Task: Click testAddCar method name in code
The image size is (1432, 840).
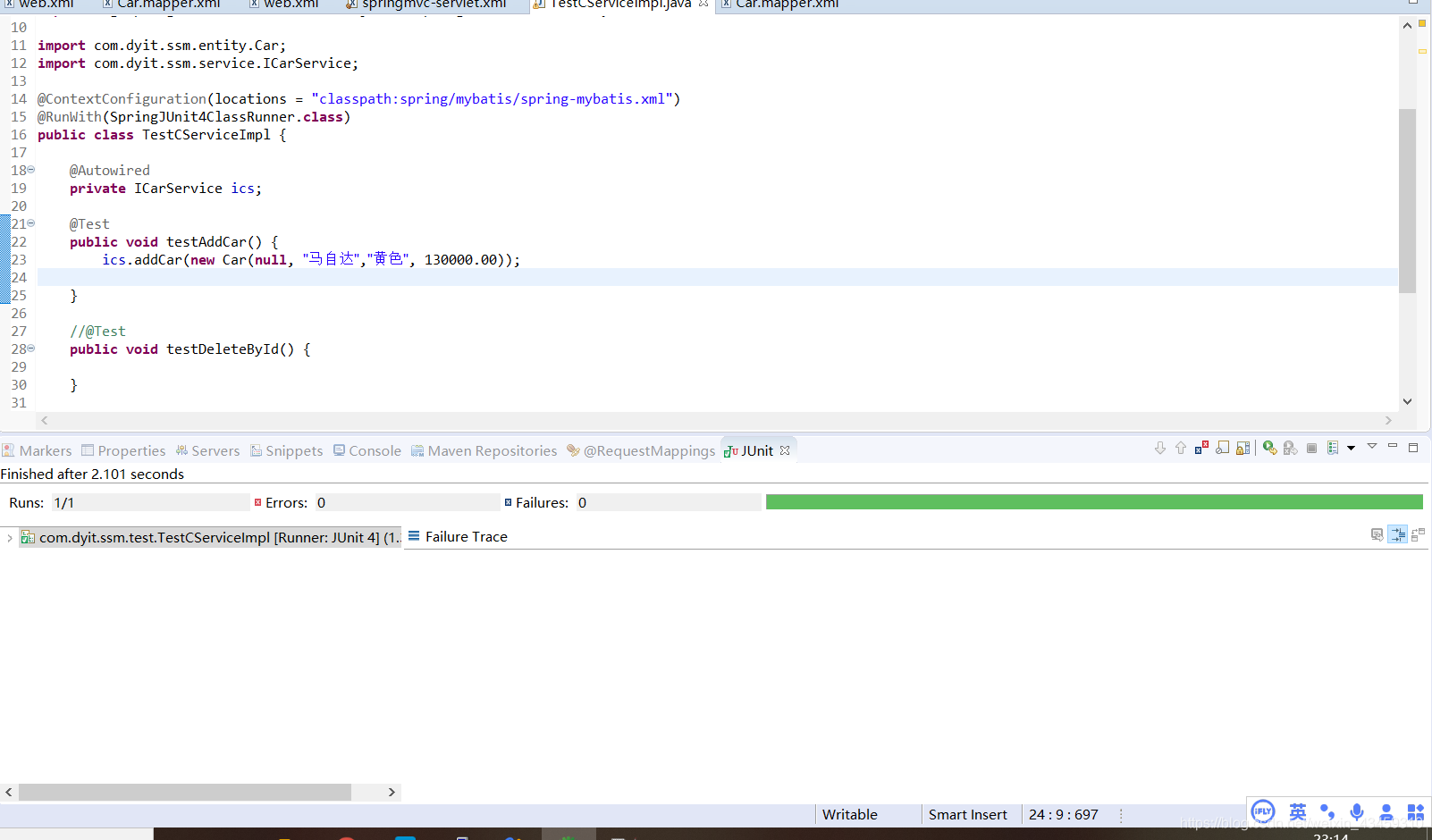Action: click(206, 242)
